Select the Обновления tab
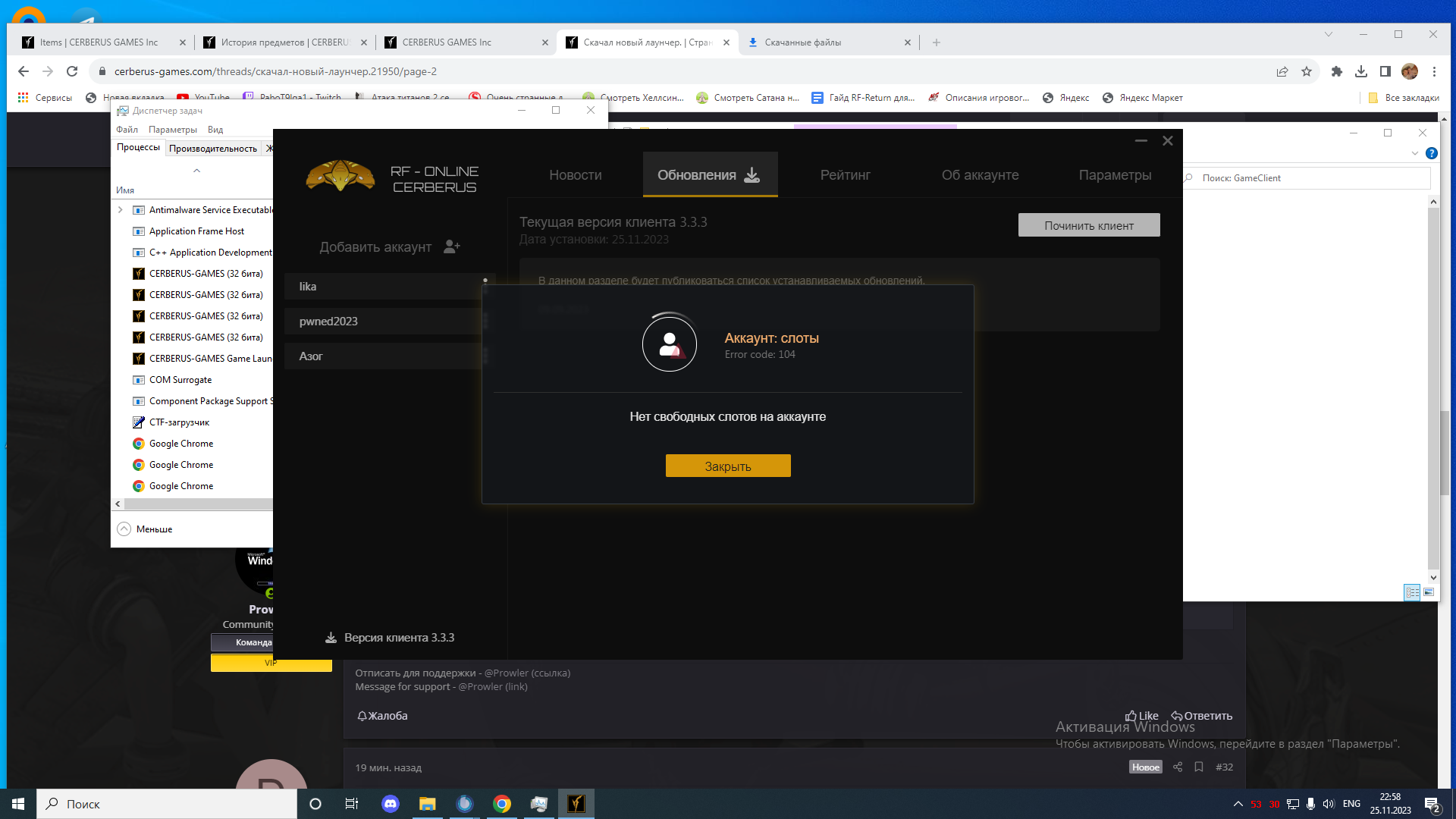This screenshot has height=819, width=1456. coord(710,175)
